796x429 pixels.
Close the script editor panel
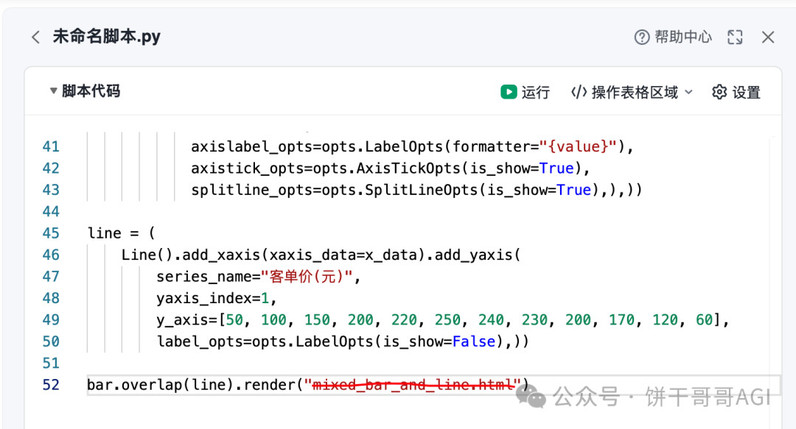[x=768, y=37]
